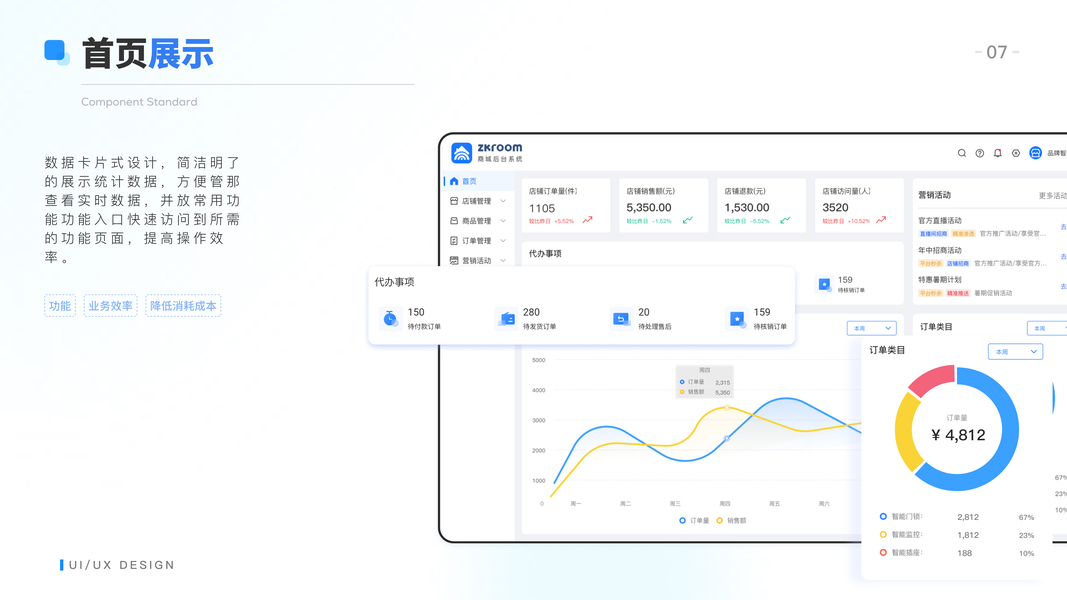
Task: Select 店铺管理 in the sidebar
Action: 477,201
